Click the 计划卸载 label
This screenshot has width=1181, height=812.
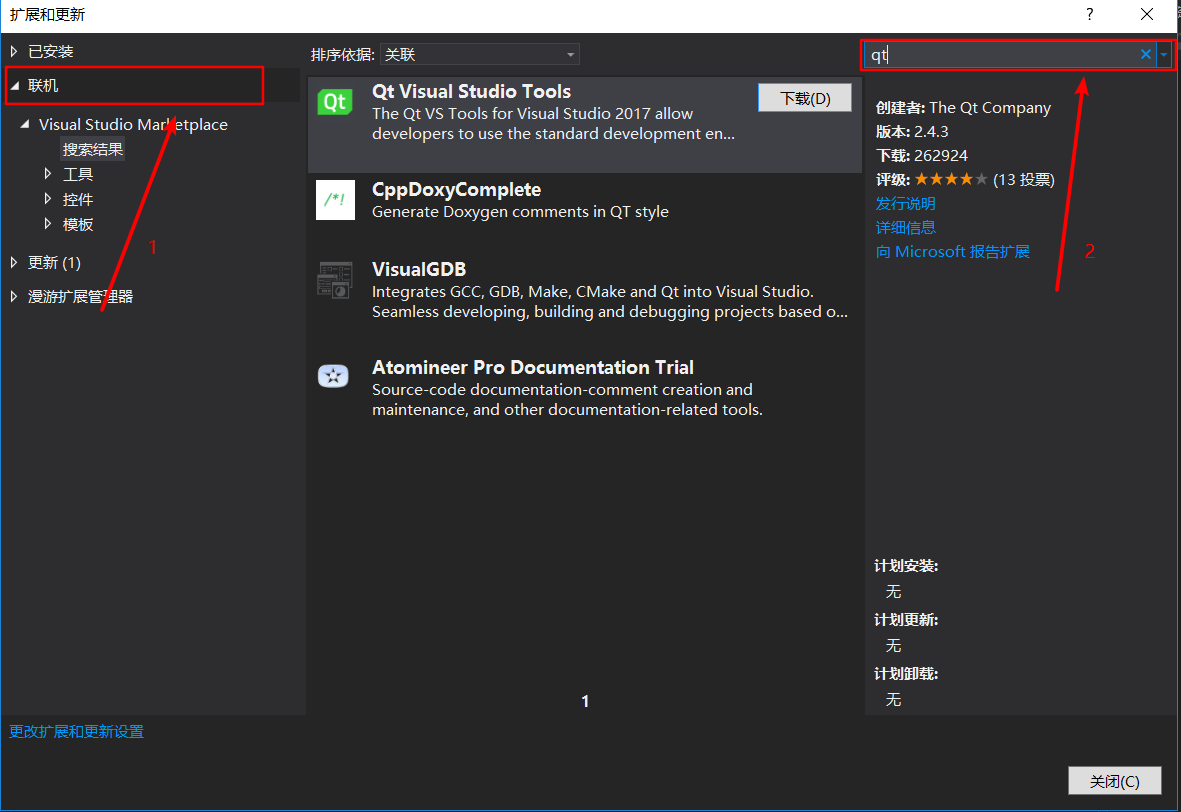[x=906, y=674]
